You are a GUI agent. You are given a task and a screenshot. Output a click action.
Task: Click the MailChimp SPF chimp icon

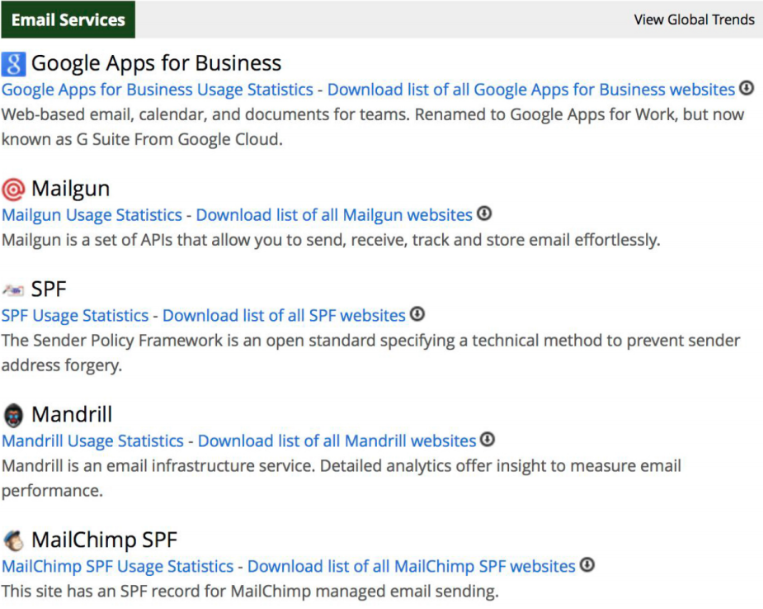(x=13, y=541)
